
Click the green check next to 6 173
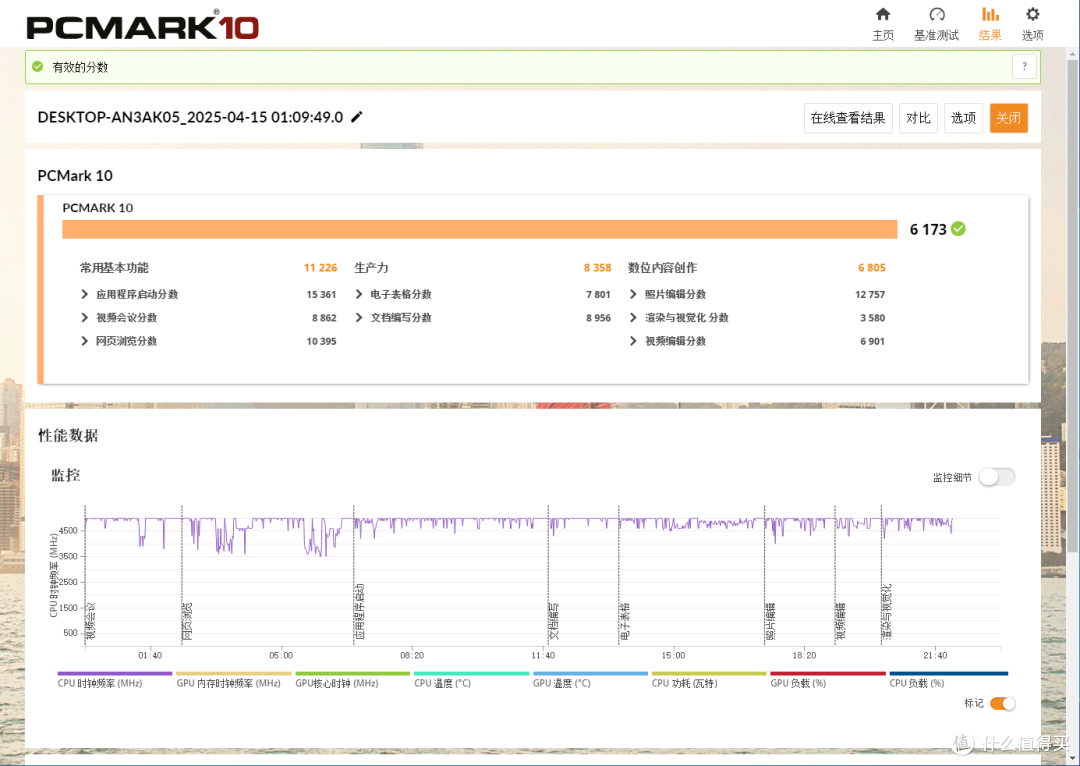pyautogui.click(x=958, y=229)
